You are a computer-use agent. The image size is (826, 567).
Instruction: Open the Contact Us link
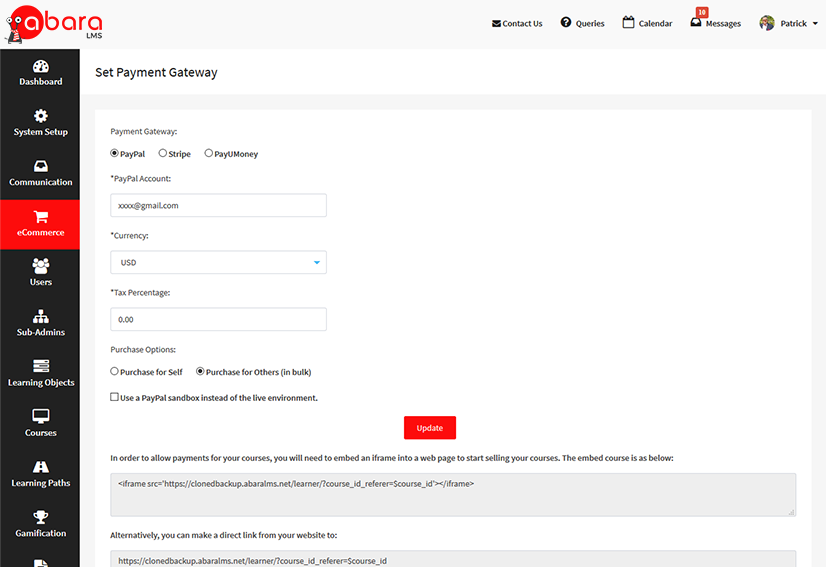tap(522, 24)
